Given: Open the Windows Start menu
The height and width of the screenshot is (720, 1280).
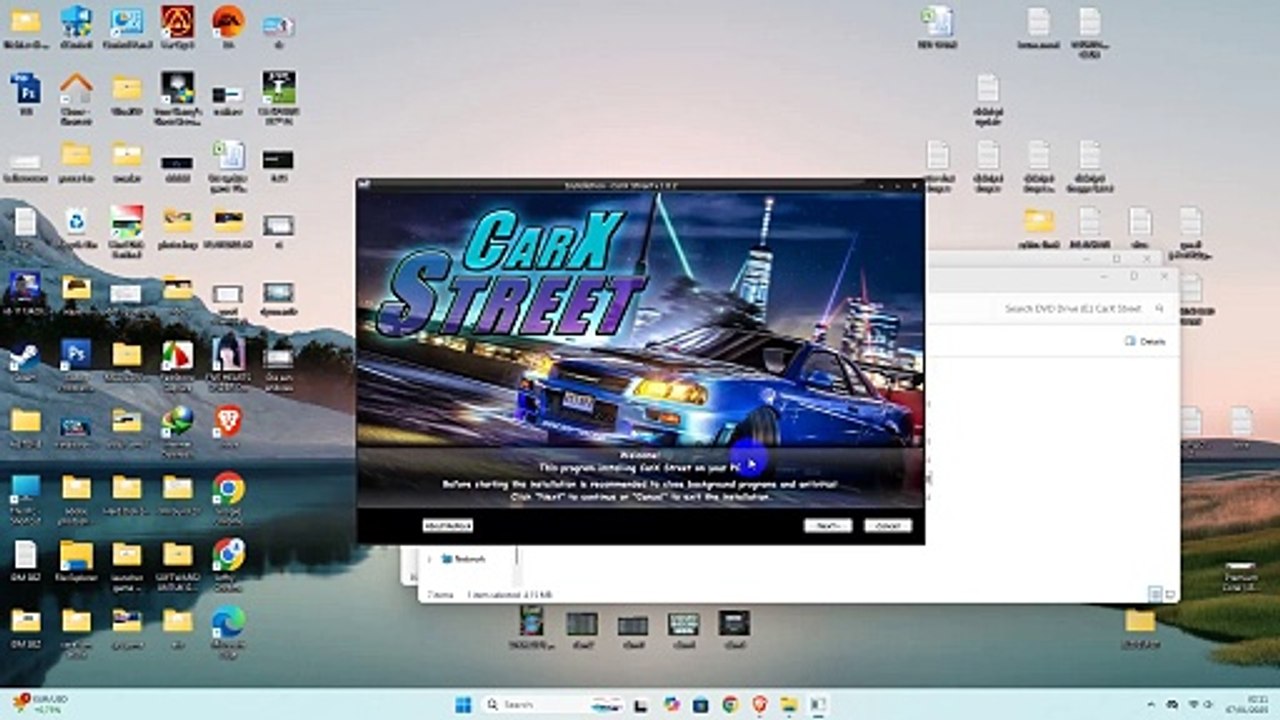Looking at the screenshot, I should [463, 705].
